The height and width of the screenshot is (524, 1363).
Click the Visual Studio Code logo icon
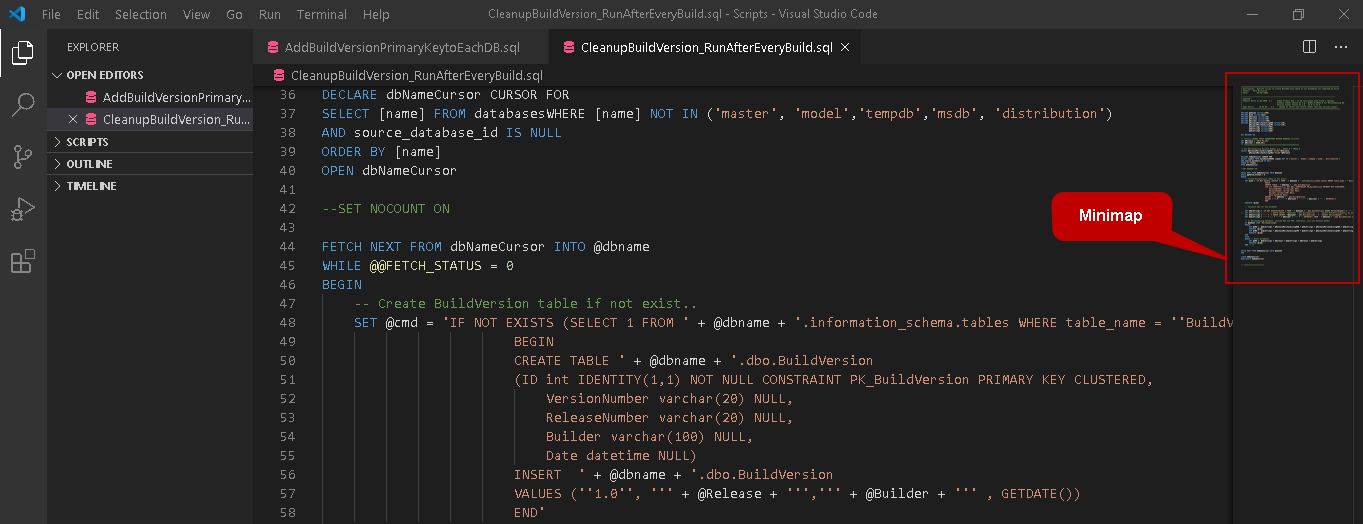[16, 14]
